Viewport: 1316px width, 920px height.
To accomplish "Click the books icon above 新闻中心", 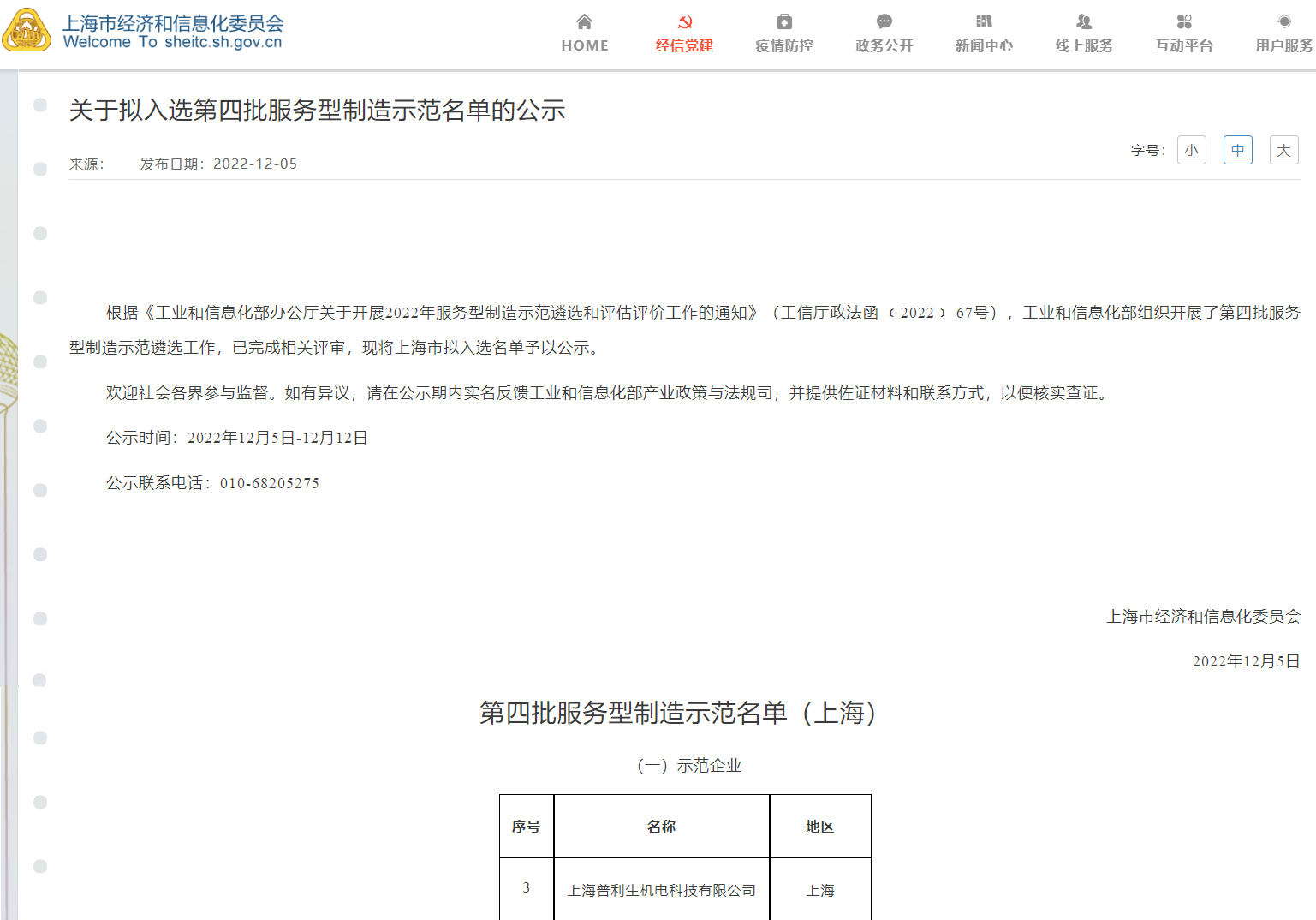I will (984, 21).
